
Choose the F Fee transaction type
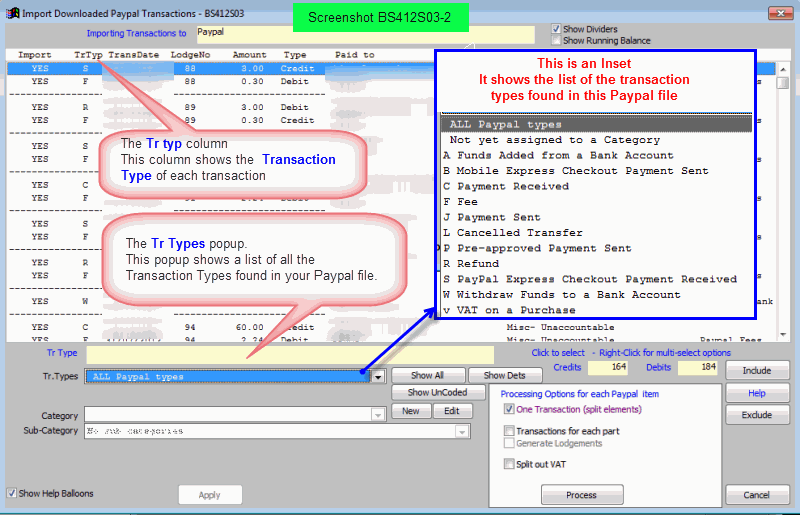[596, 202]
